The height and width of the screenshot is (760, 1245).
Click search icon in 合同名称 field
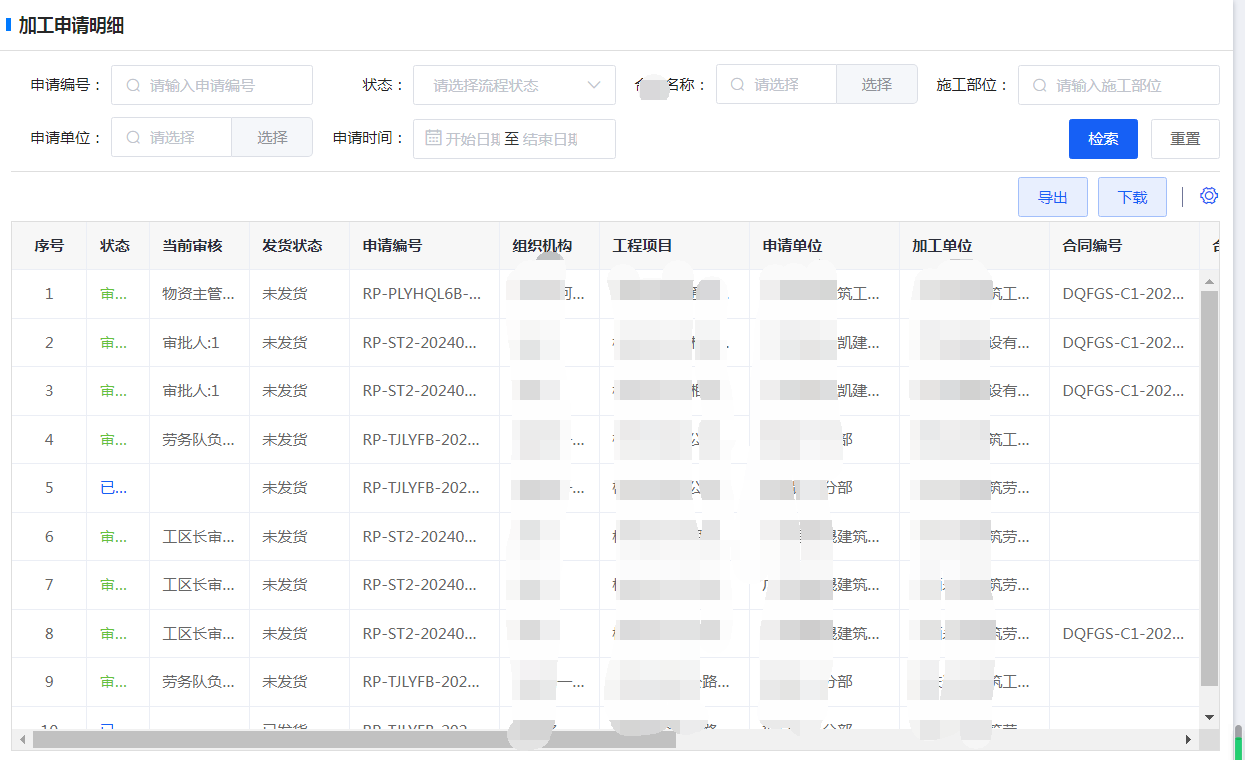[738, 86]
